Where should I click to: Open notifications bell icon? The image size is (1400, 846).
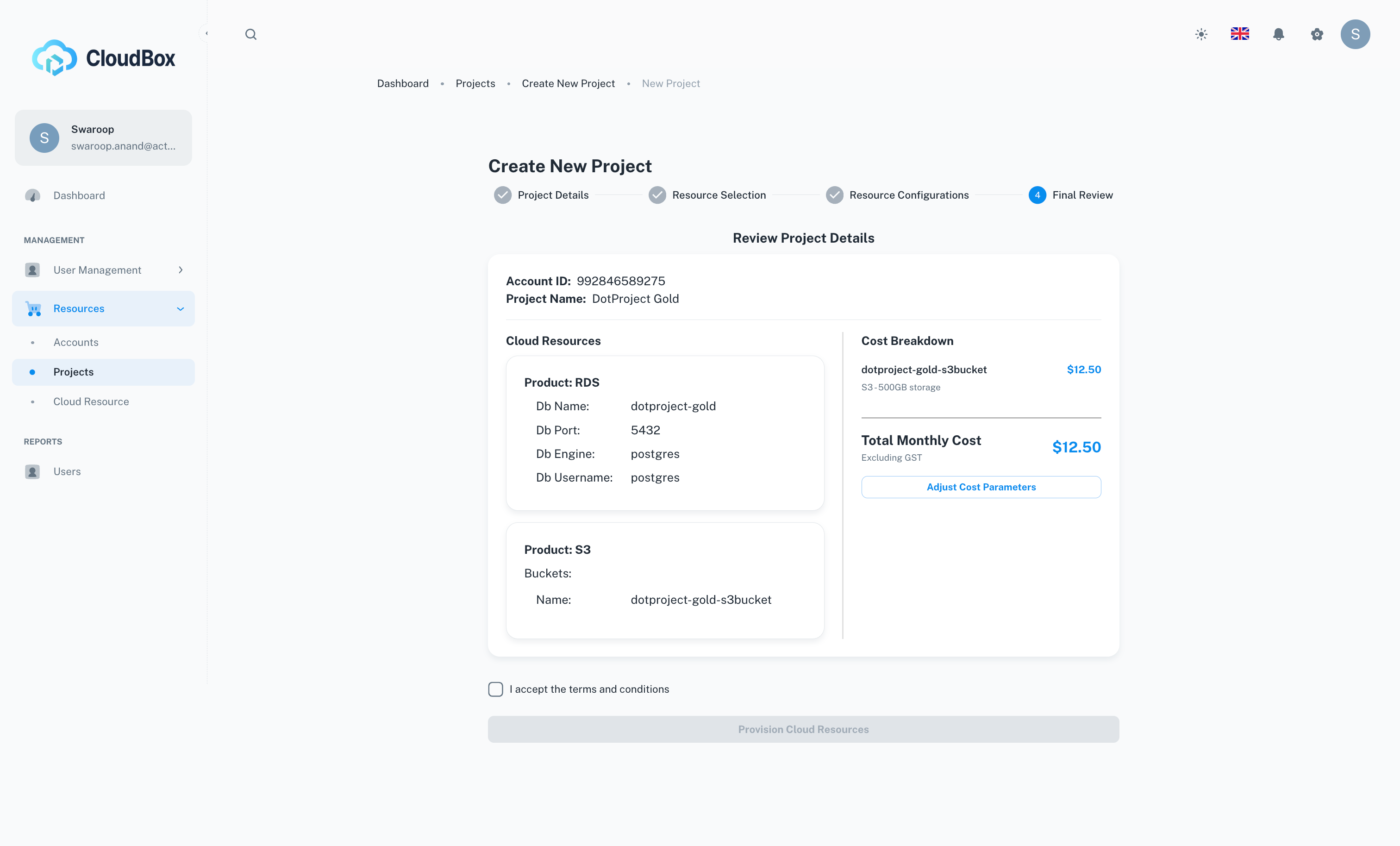pyautogui.click(x=1278, y=34)
